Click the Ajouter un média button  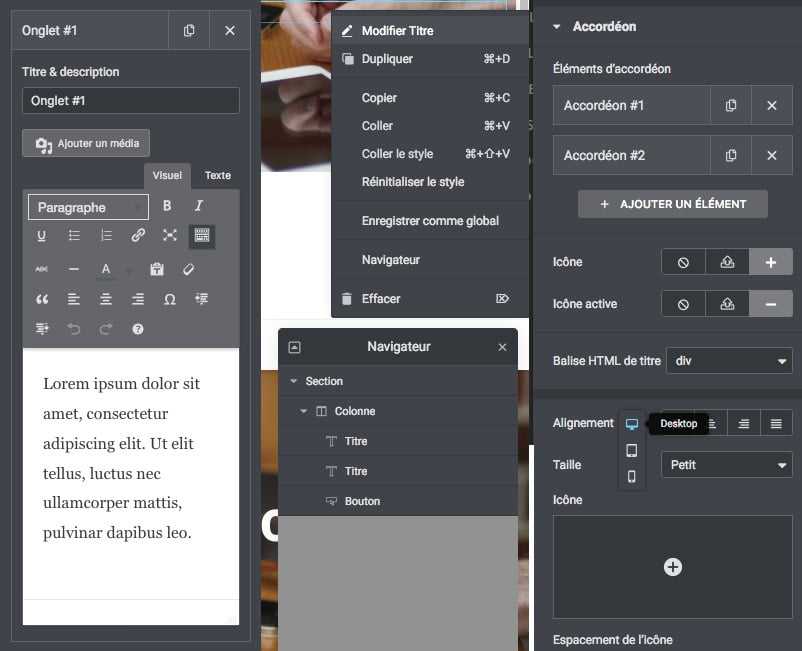pyautogui.click(x=86, y=143)
